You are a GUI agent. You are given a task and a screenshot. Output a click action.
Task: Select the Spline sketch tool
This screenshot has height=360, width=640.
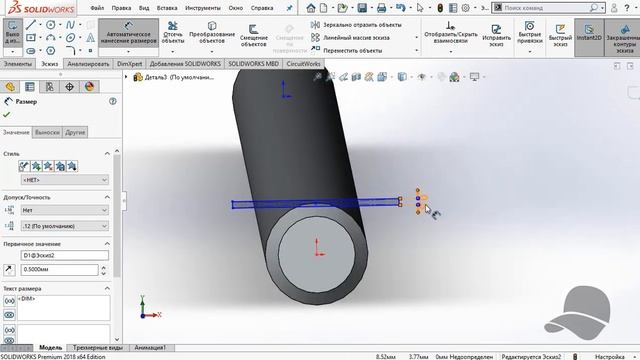point(70,25)
